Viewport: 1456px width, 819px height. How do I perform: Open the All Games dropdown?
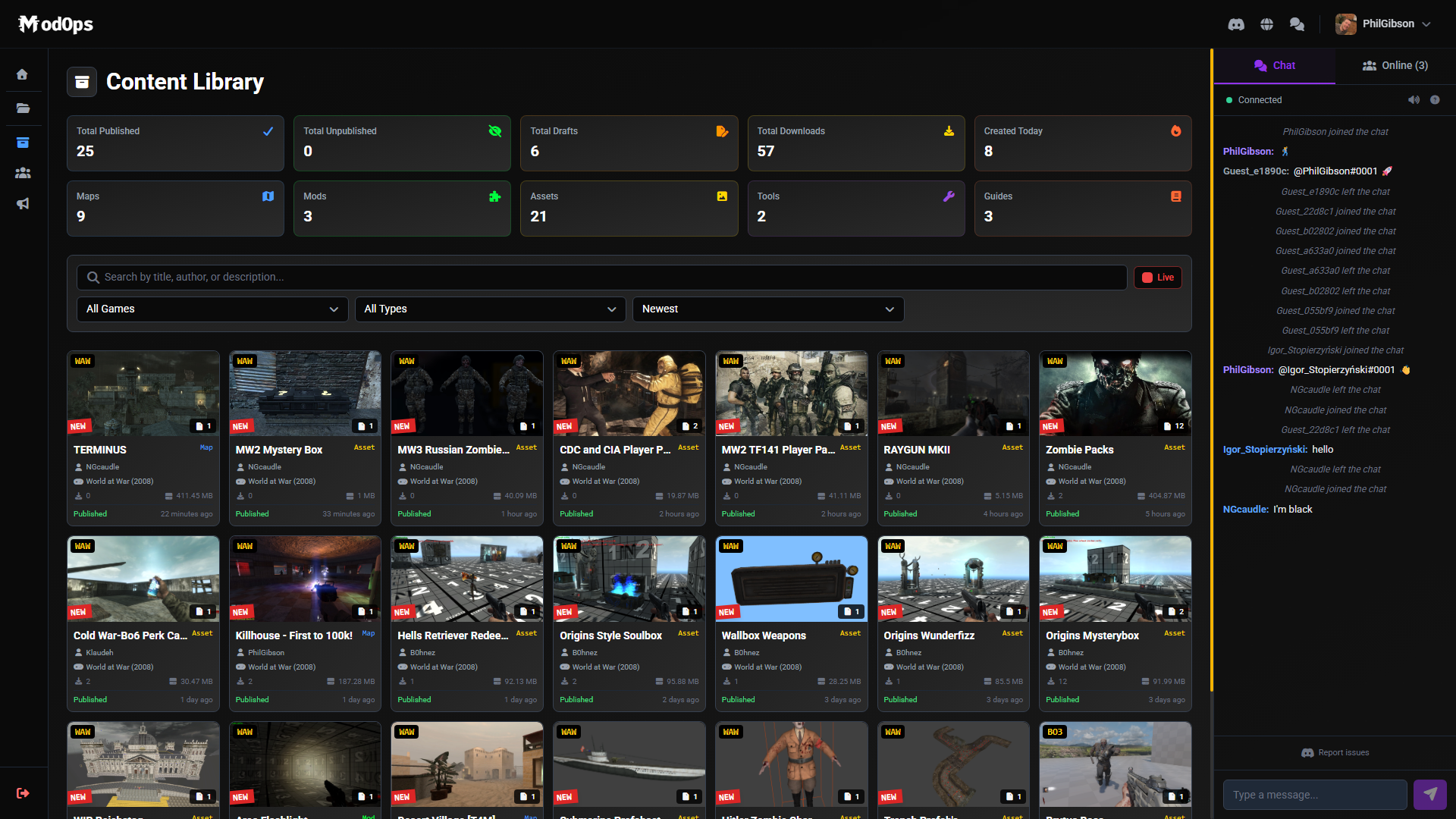click(212, 309)
